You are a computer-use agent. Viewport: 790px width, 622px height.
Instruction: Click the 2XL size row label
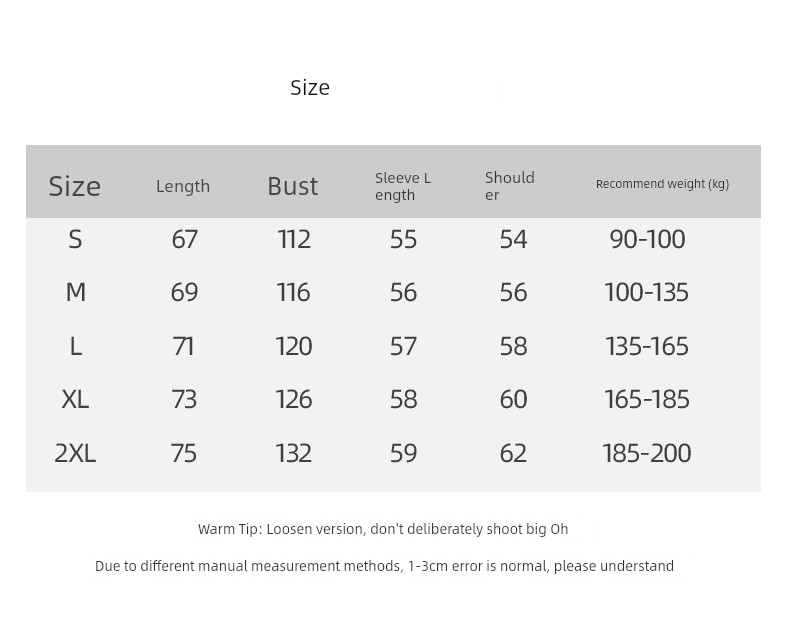pyautogui.click(x=75, y=453)
